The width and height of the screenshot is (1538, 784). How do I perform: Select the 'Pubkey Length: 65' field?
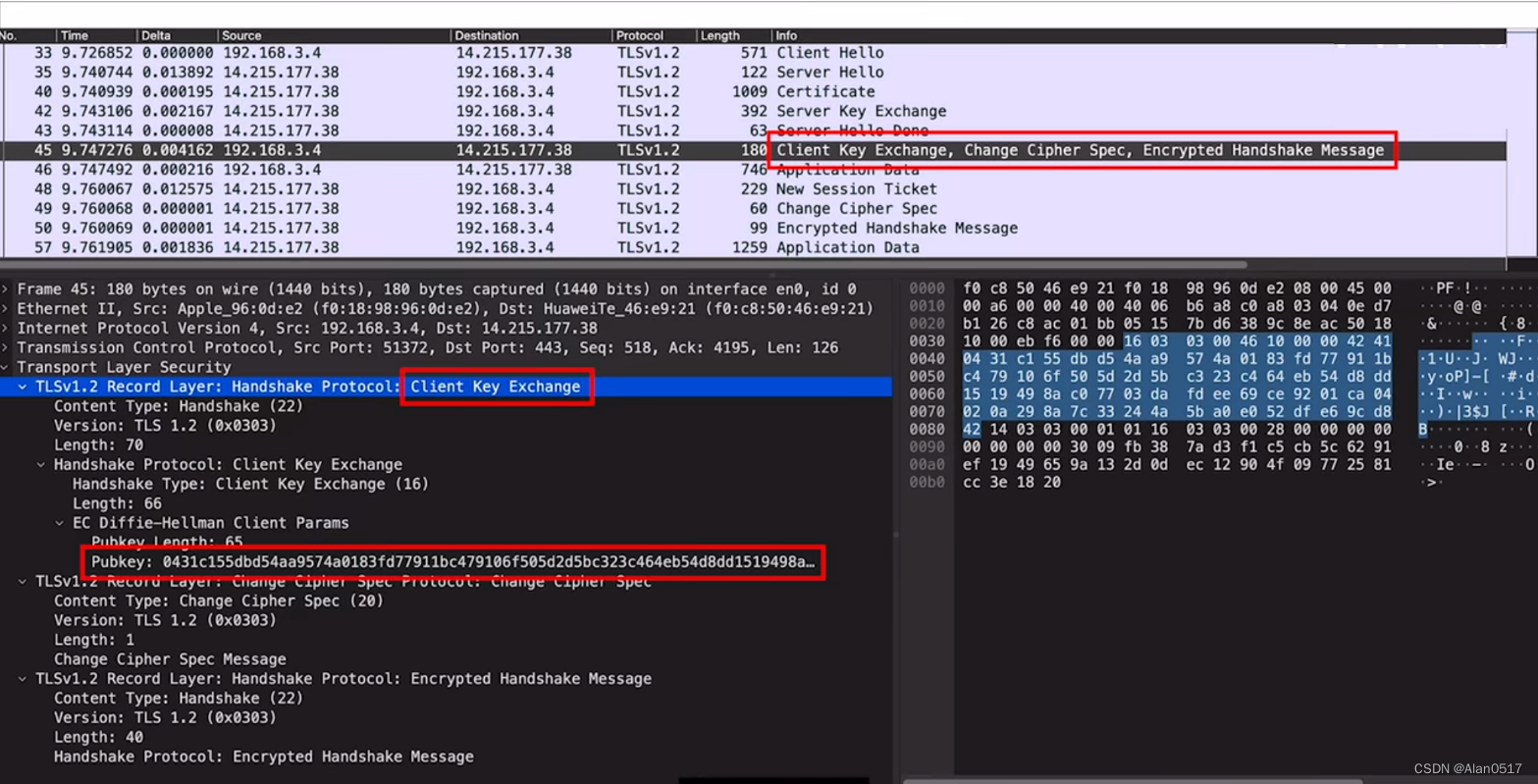pos(167,542)
